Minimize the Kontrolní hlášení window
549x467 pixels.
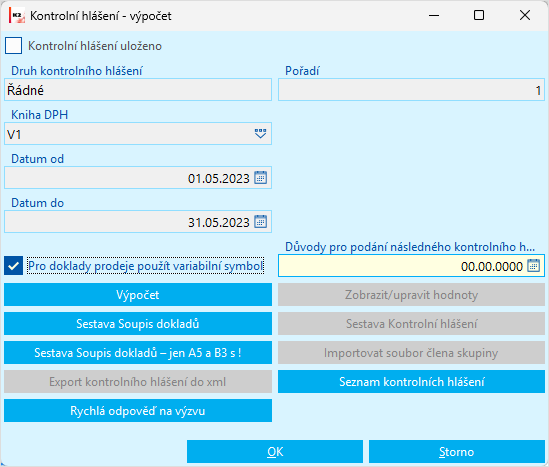coord(434,15)
